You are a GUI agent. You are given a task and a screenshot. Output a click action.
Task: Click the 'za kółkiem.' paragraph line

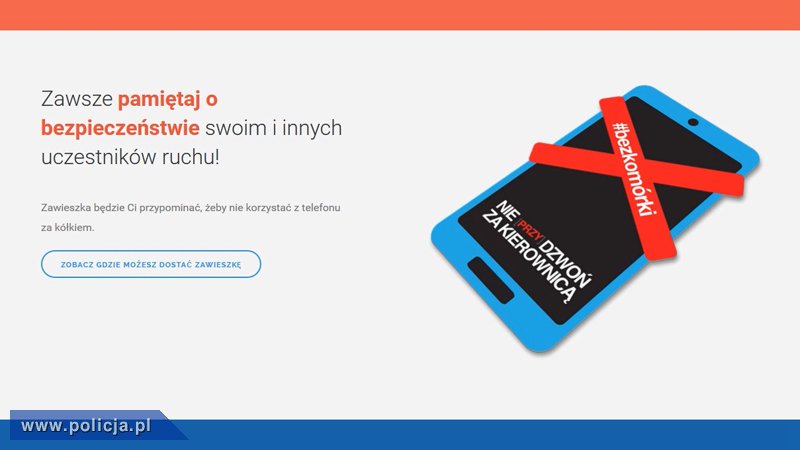click(67, 228)
